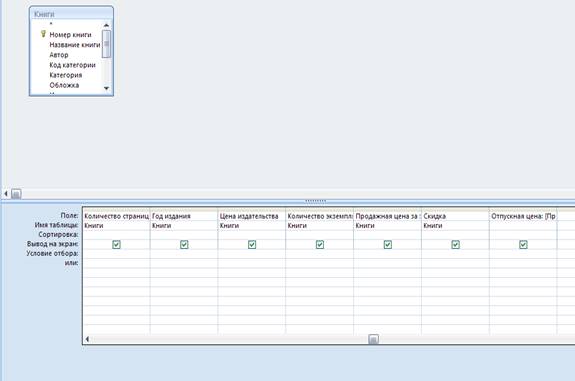Click the Имя таблицы row label
The image size is (575, 381).
[56, 225]
